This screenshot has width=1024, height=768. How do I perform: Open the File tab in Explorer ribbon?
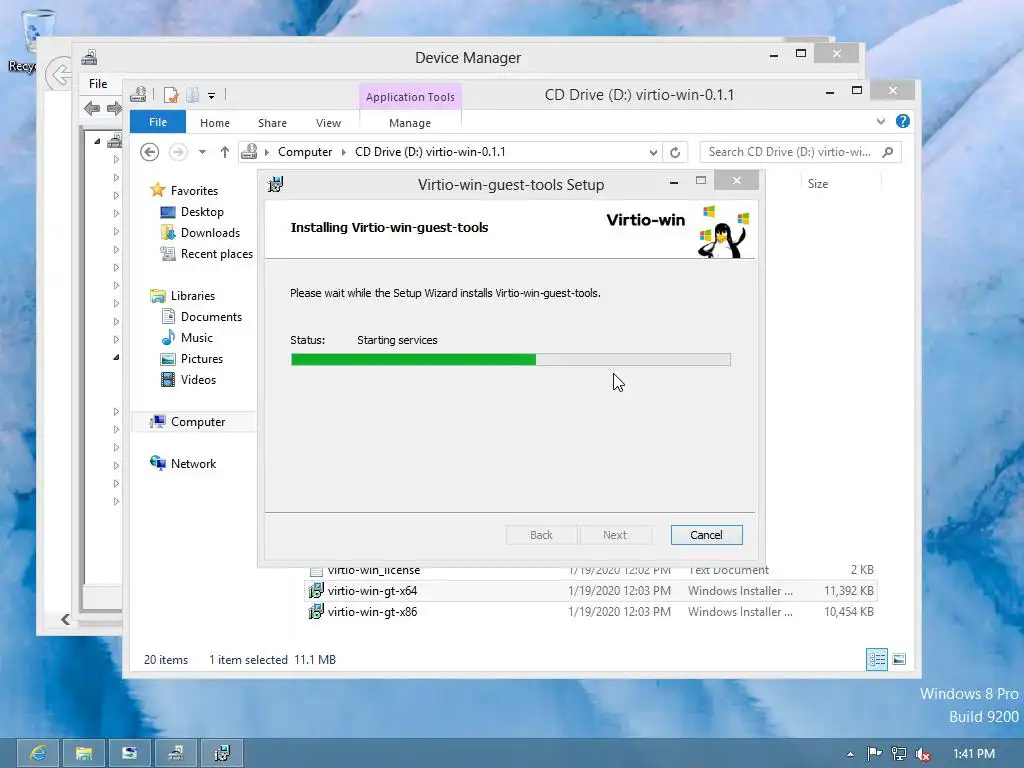[x=157, y=122]
